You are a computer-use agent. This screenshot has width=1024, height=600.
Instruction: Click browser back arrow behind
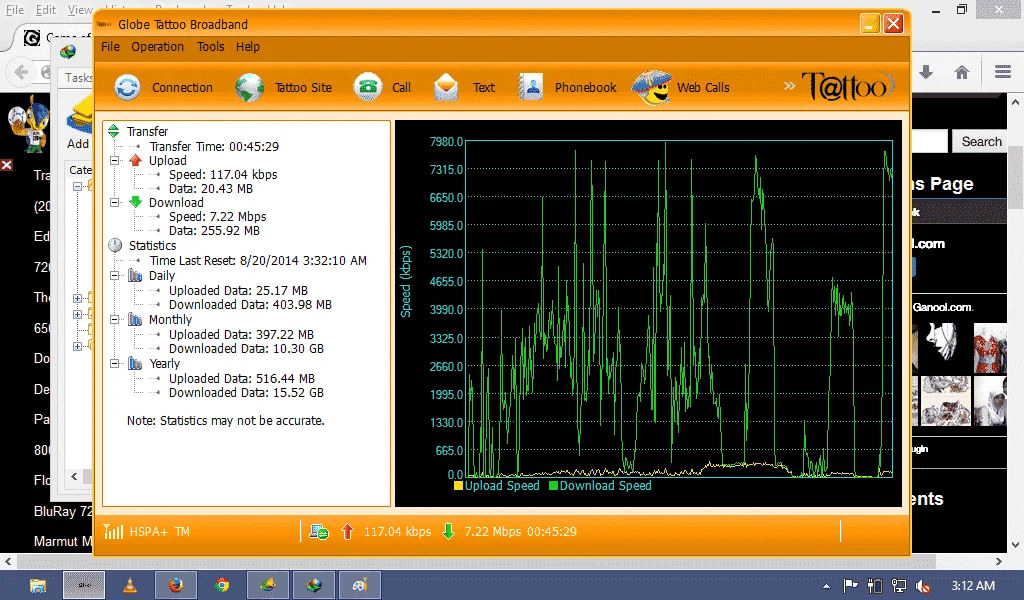[21, 72]
